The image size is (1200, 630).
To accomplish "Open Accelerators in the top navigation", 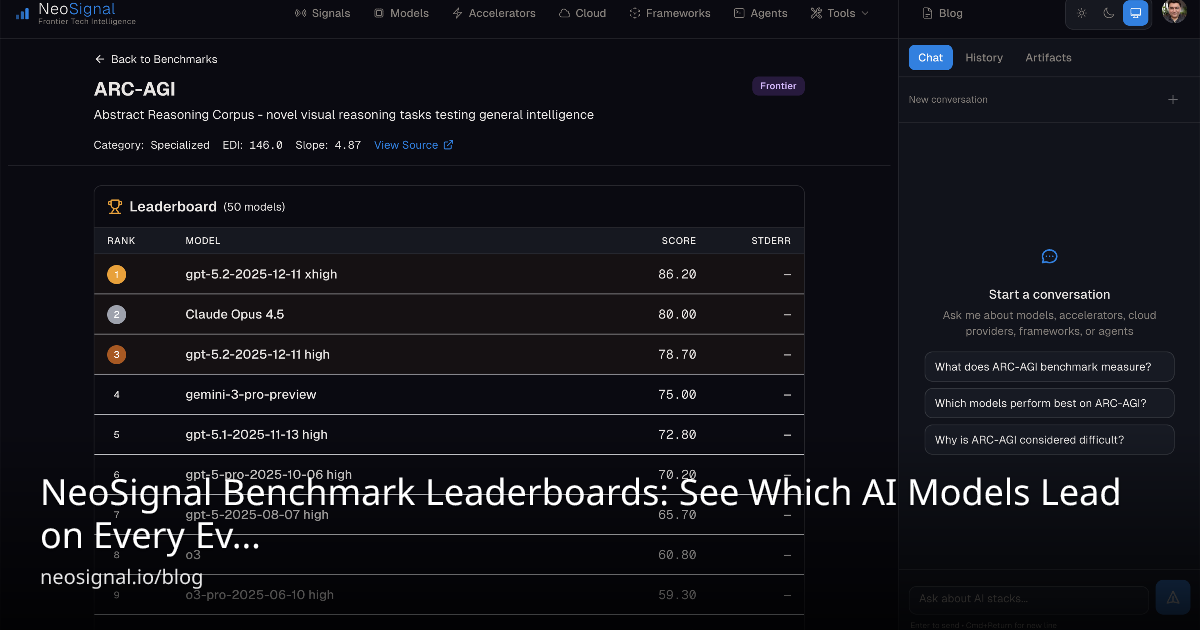I will point(494,13).
